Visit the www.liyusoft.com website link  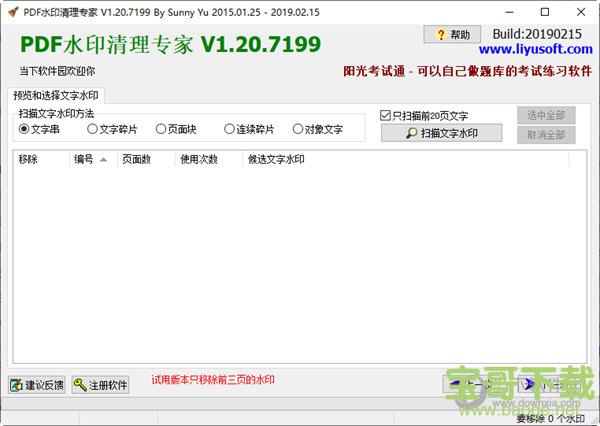[x=535, y=49]
